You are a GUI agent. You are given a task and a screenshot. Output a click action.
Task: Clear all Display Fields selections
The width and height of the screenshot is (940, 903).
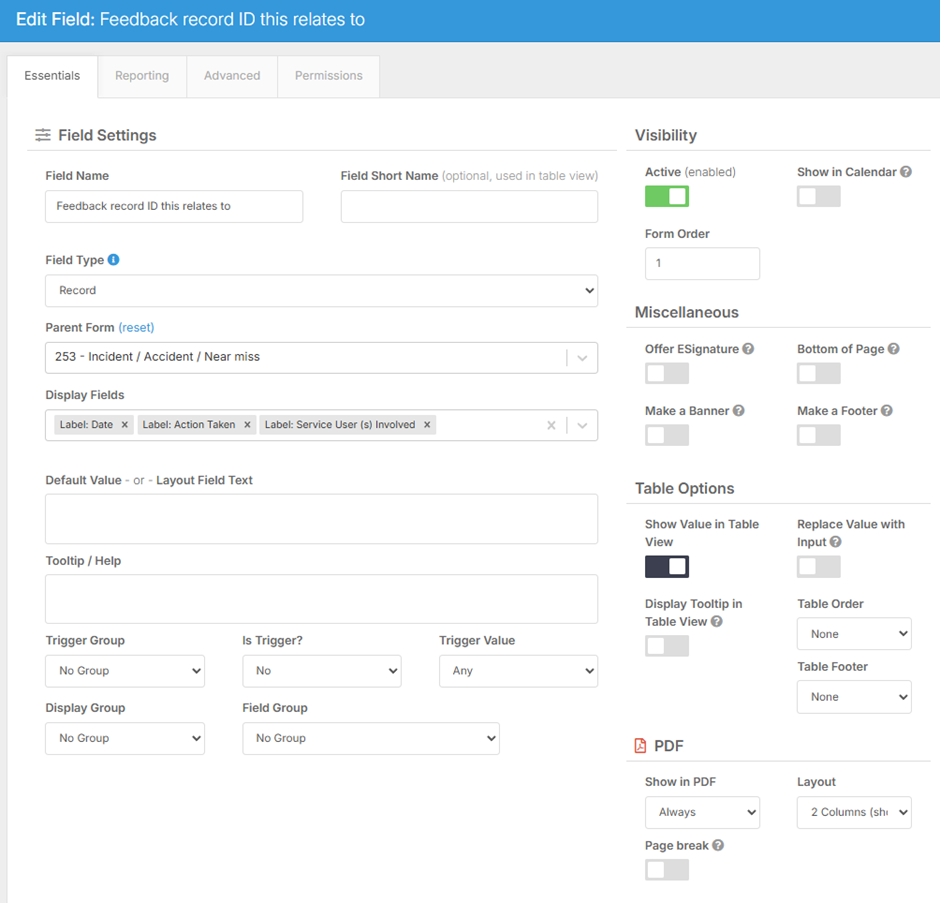[550, 425]
